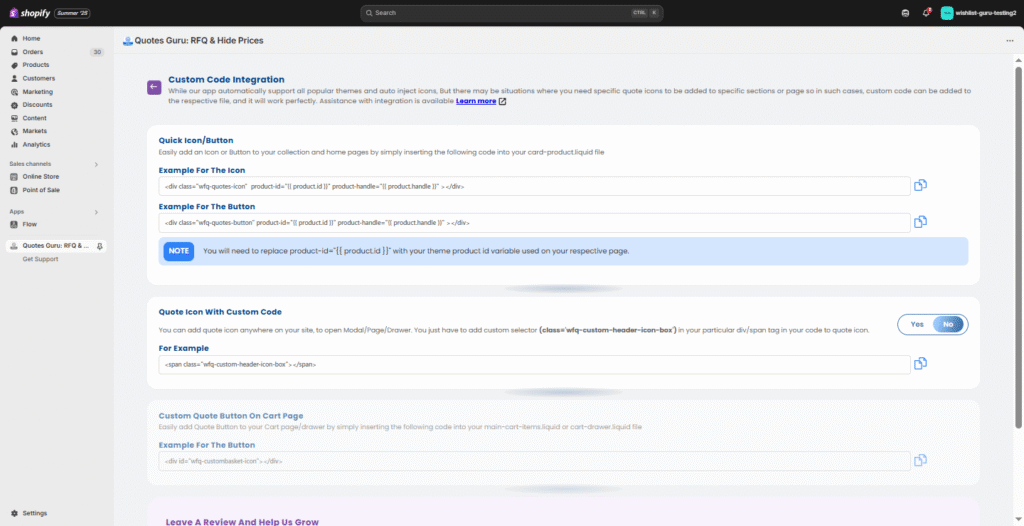Click the Discounts sidebar icon
This screenshot has height=526, width=1024.
(x=14, y=105)
